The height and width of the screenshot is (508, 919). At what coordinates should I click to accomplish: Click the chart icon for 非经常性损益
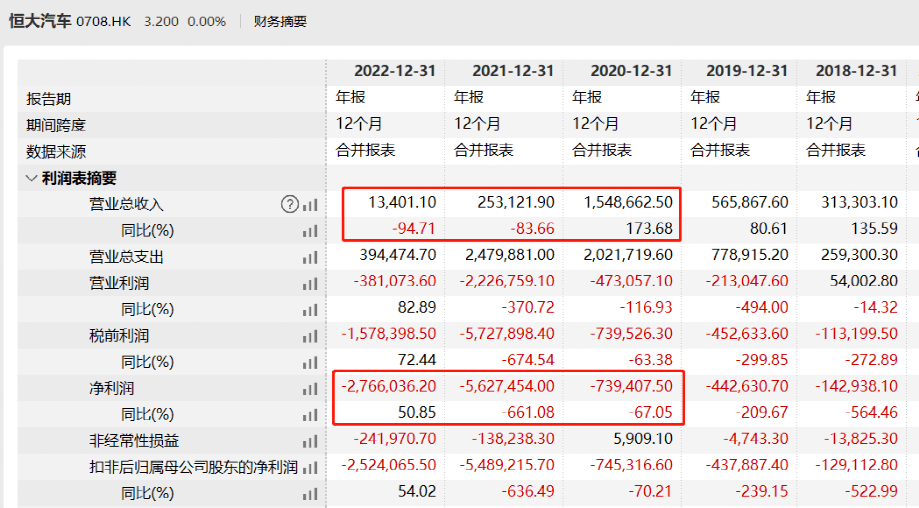click(x=310, y=441)
